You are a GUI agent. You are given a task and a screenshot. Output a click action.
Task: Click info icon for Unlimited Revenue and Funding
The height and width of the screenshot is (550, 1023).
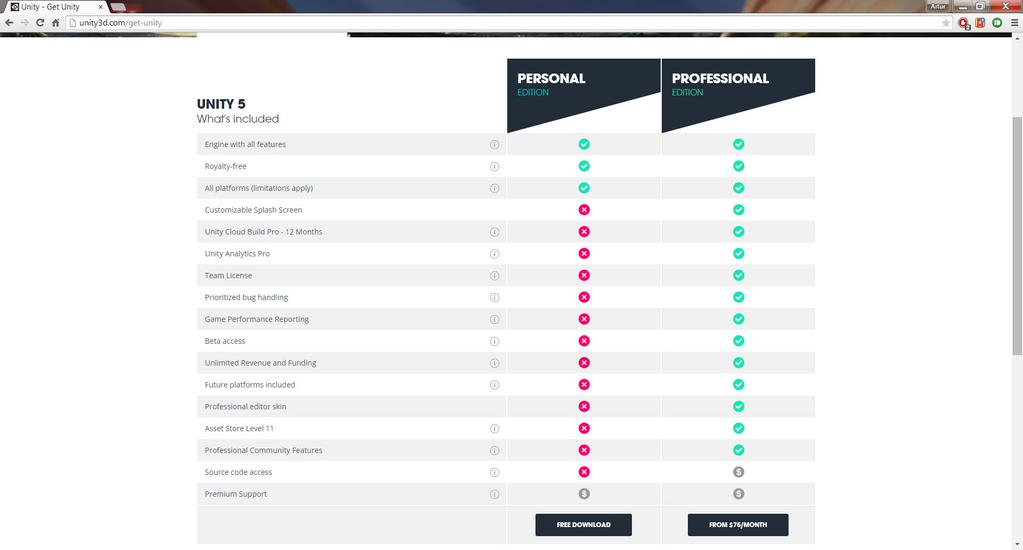click(x=495, y=363)
